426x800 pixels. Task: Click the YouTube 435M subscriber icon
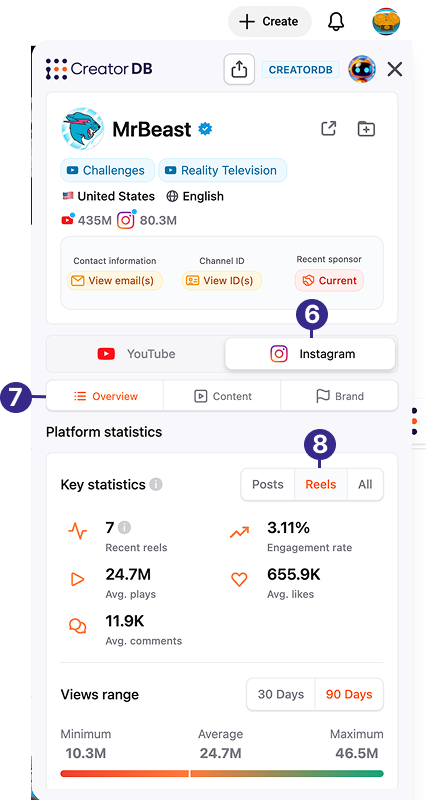pyautogui.click(x=67, y=220)
